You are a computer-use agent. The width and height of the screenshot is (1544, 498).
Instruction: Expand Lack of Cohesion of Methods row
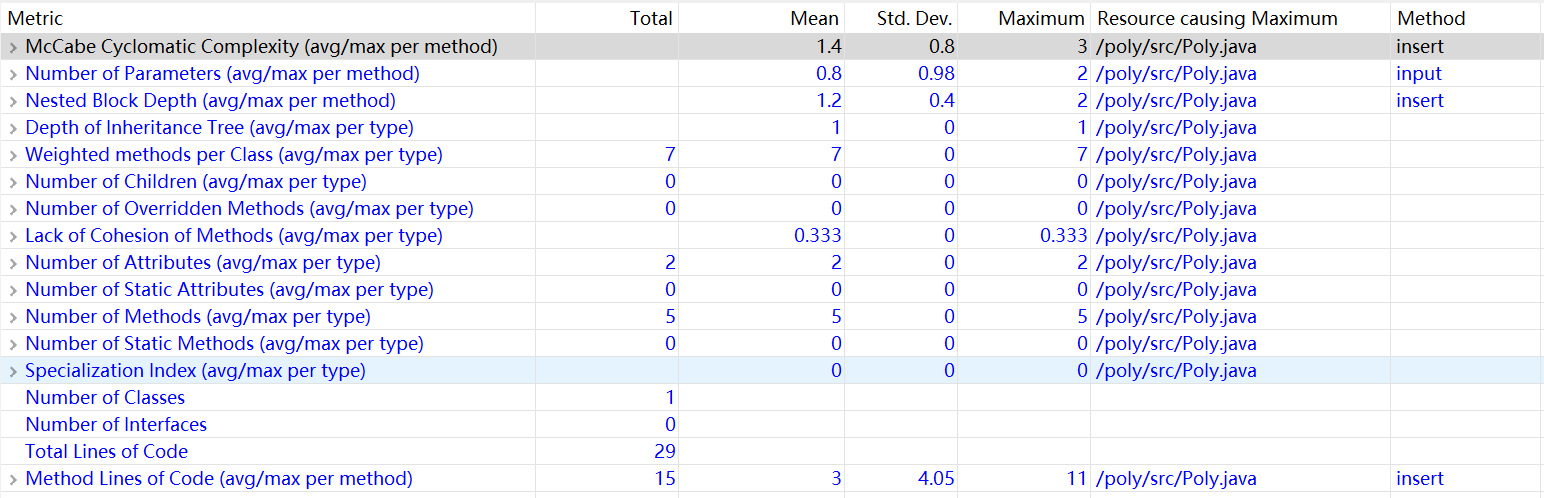pyautogui.click(x=12, y=236)
